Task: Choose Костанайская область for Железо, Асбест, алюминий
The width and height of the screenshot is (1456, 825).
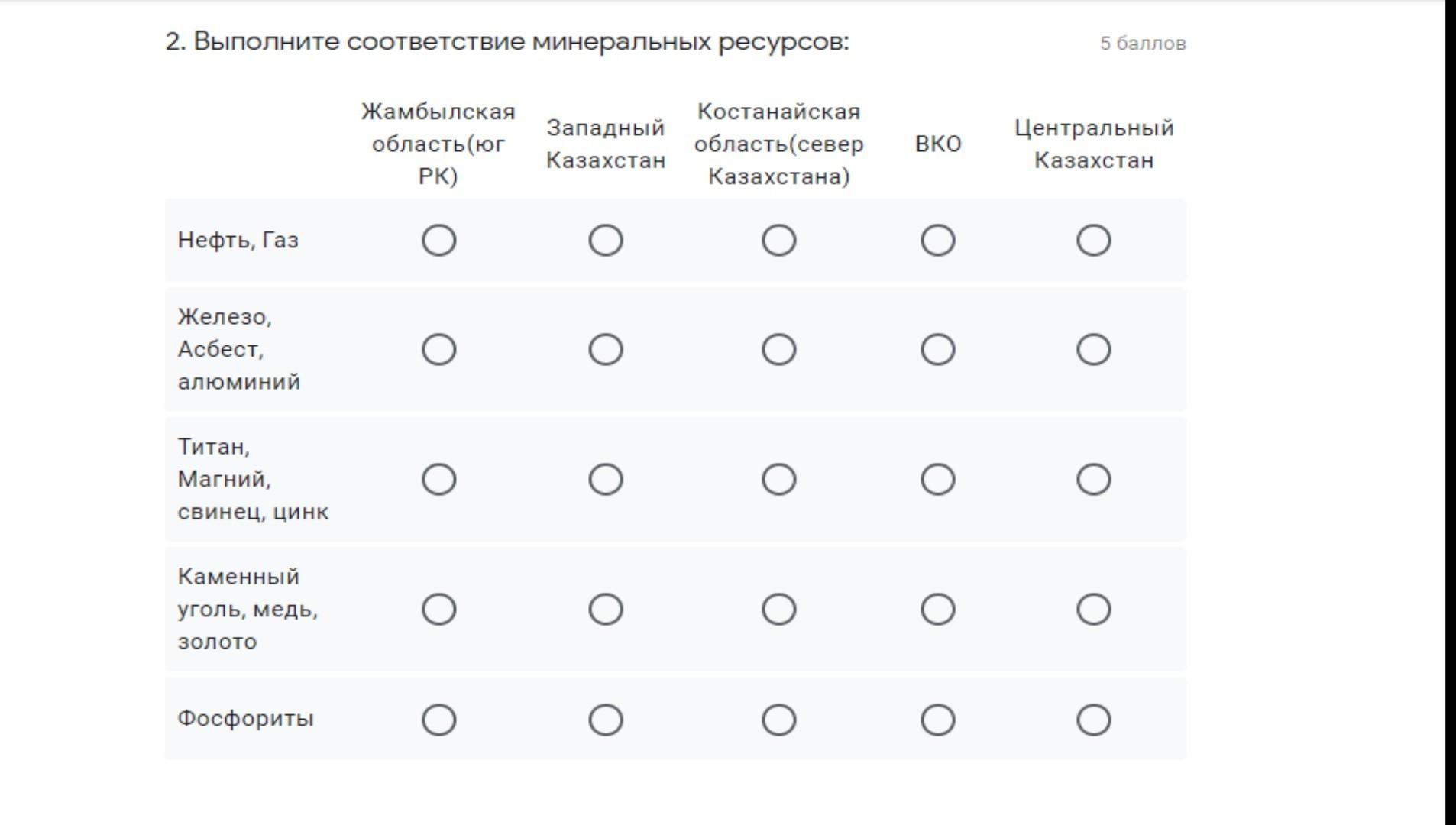Action: pyautogui.click(x=778, y=350)
